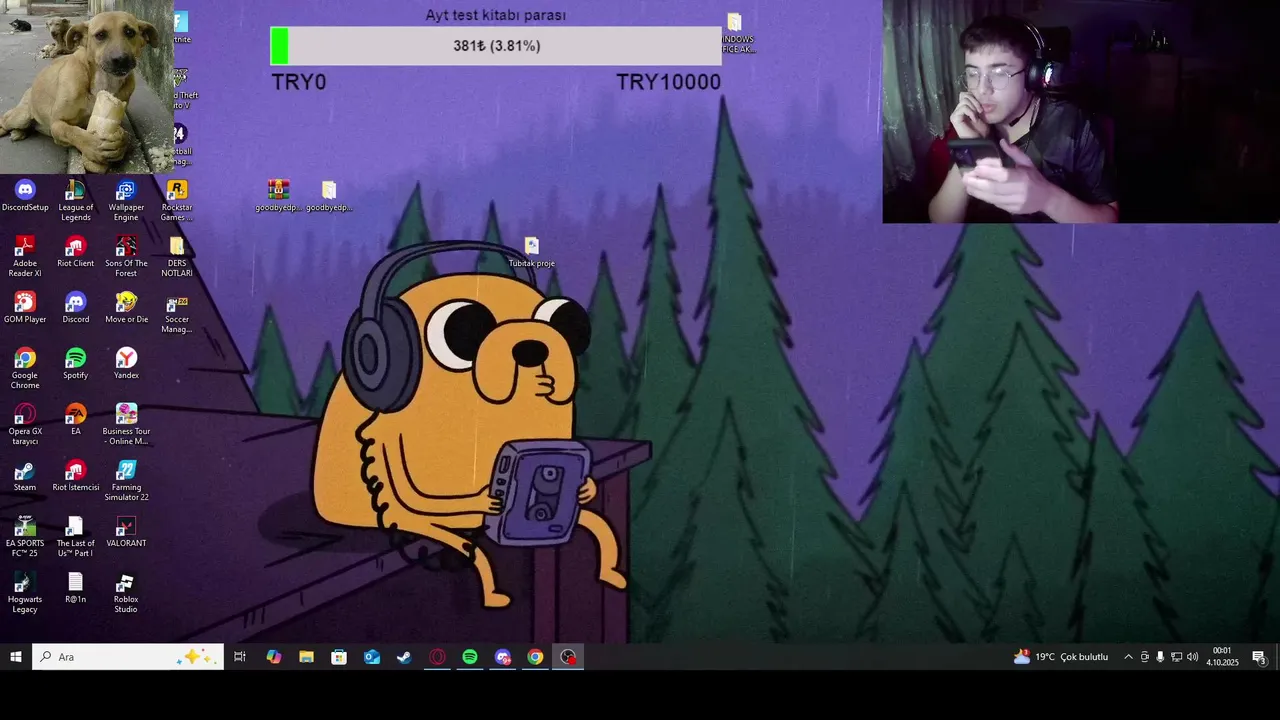Select Move or Die game icon
Image resolution: width=1280 pixels, height=720 pixels.
(x=126, y=307)
